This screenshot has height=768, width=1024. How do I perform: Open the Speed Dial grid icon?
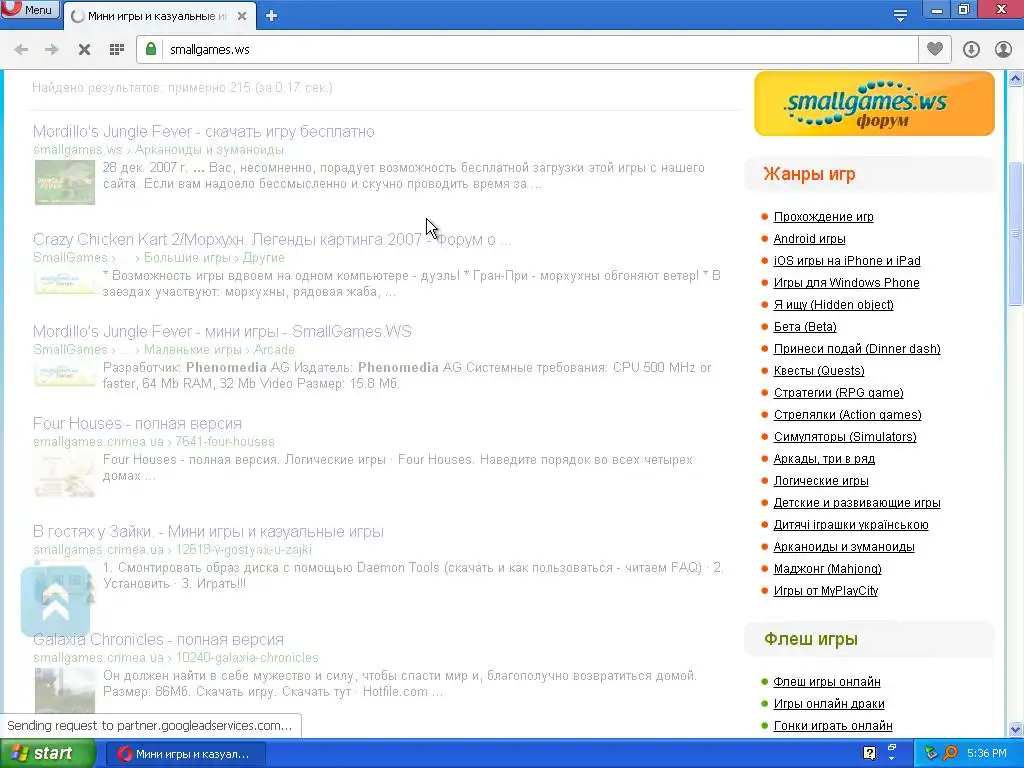[117, 50]
